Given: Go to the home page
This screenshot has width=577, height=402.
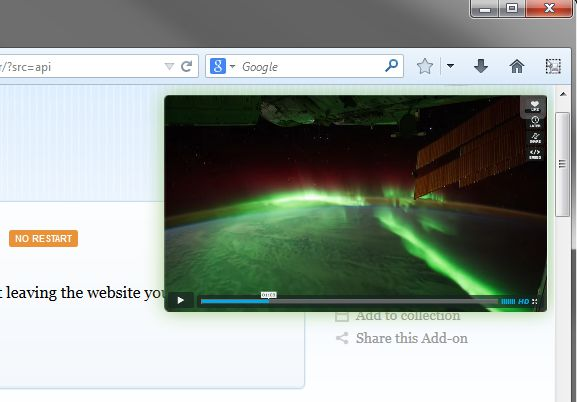Looking at the screenshot, I should pyautogui.click(x=517, y=66).
